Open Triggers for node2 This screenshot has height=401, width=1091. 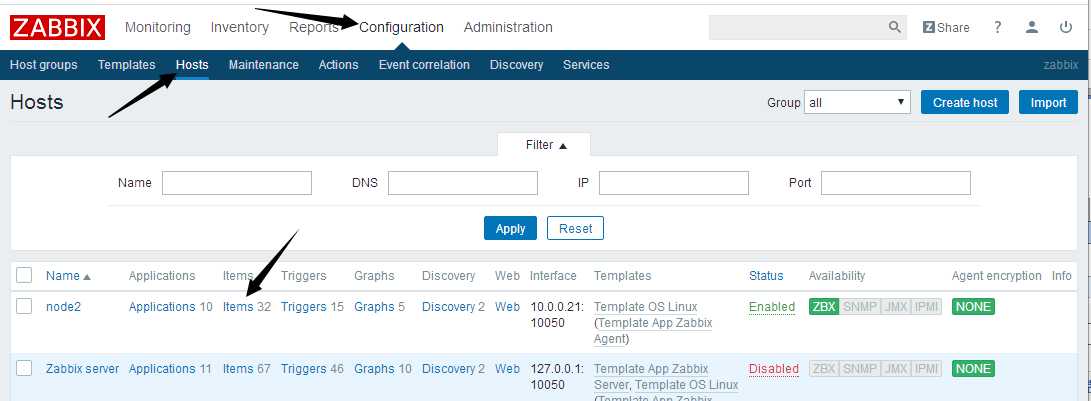(304, 306)
